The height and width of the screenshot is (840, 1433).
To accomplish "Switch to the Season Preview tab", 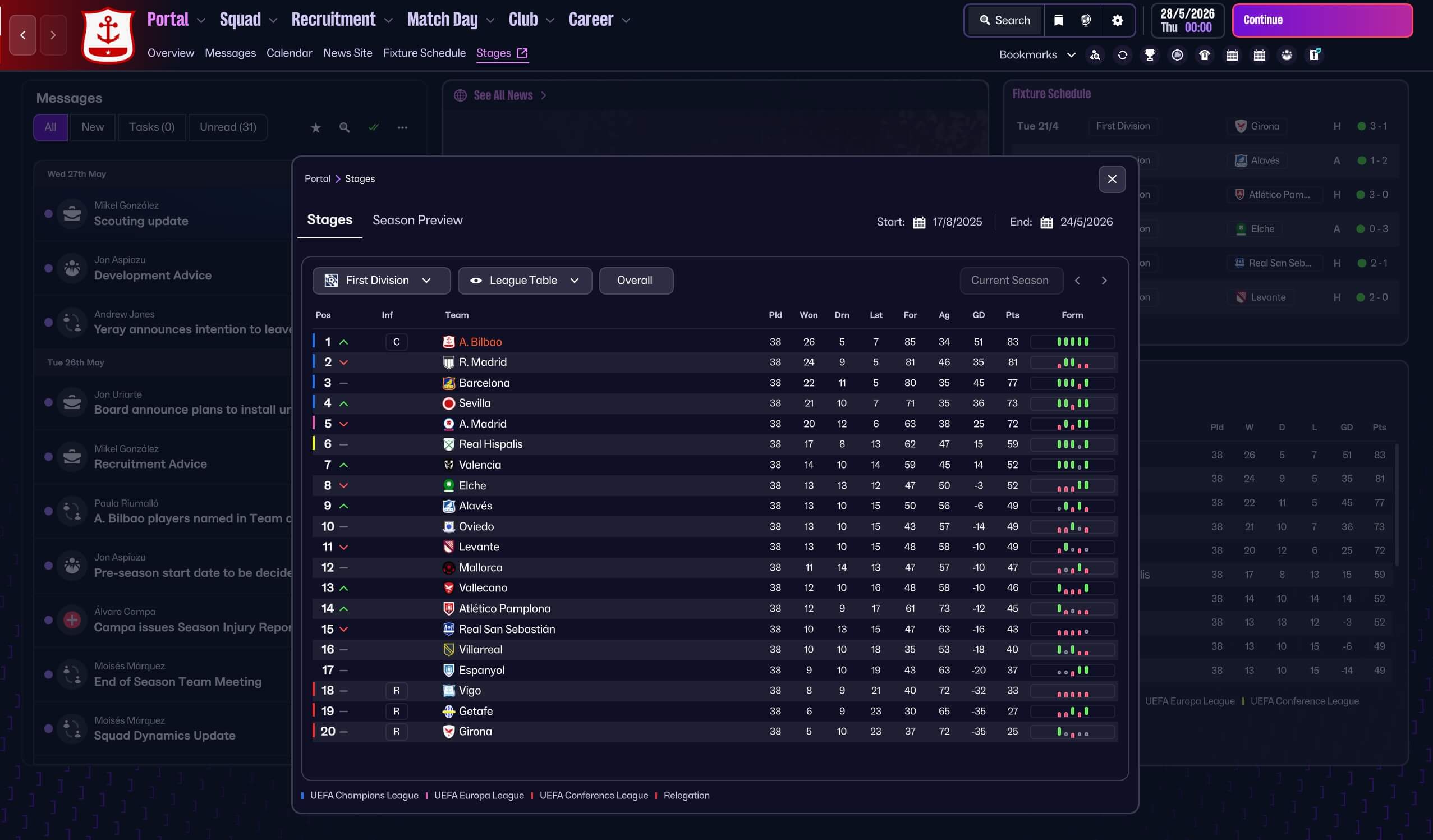I will coord(417,220).
